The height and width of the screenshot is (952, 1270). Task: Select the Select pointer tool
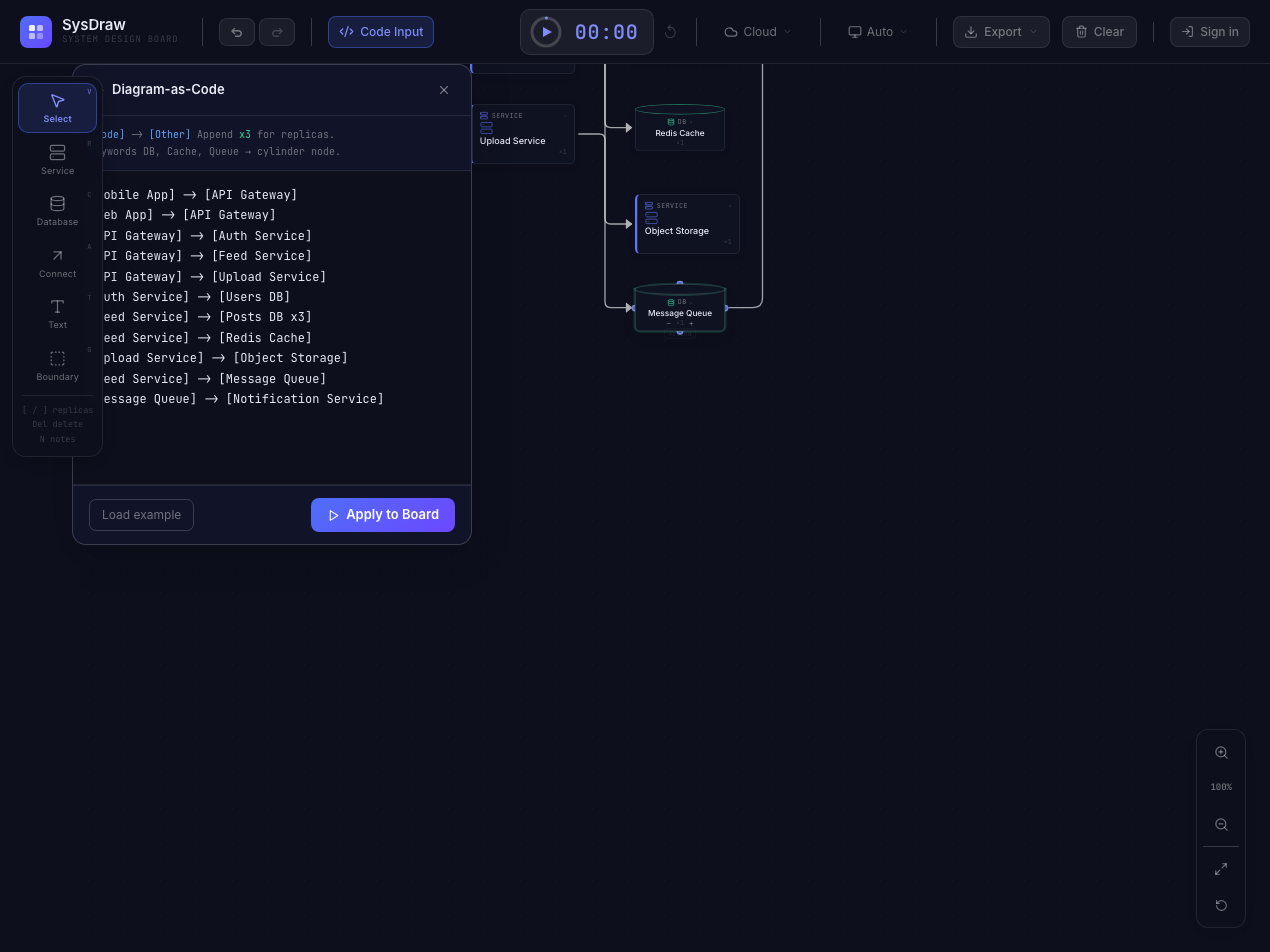pyautogui.click(x=57, y=108)
